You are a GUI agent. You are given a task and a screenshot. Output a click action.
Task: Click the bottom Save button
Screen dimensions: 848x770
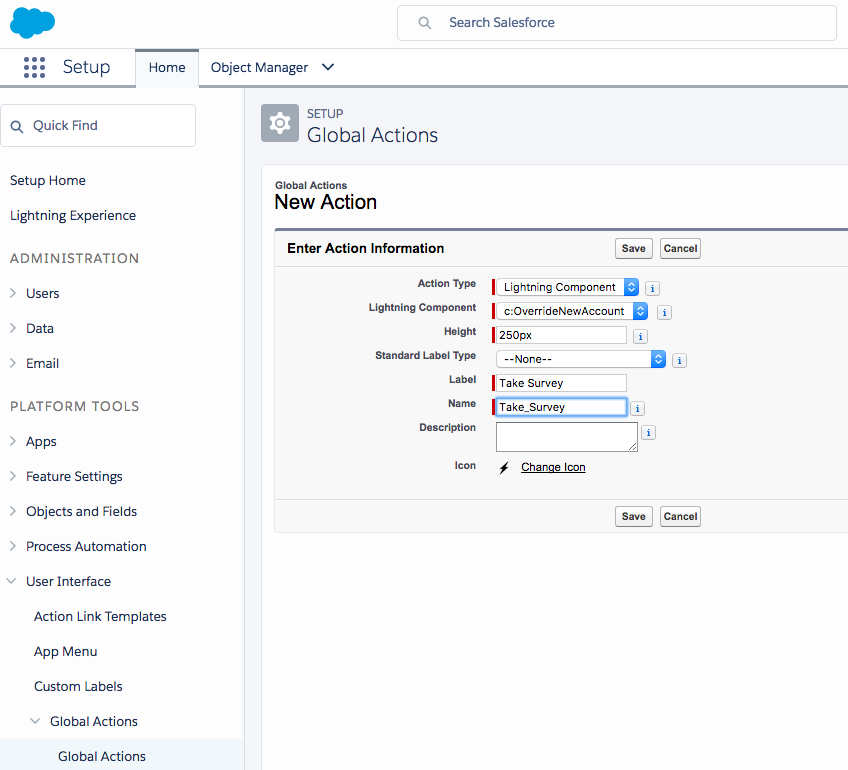[x=633, y=516]
